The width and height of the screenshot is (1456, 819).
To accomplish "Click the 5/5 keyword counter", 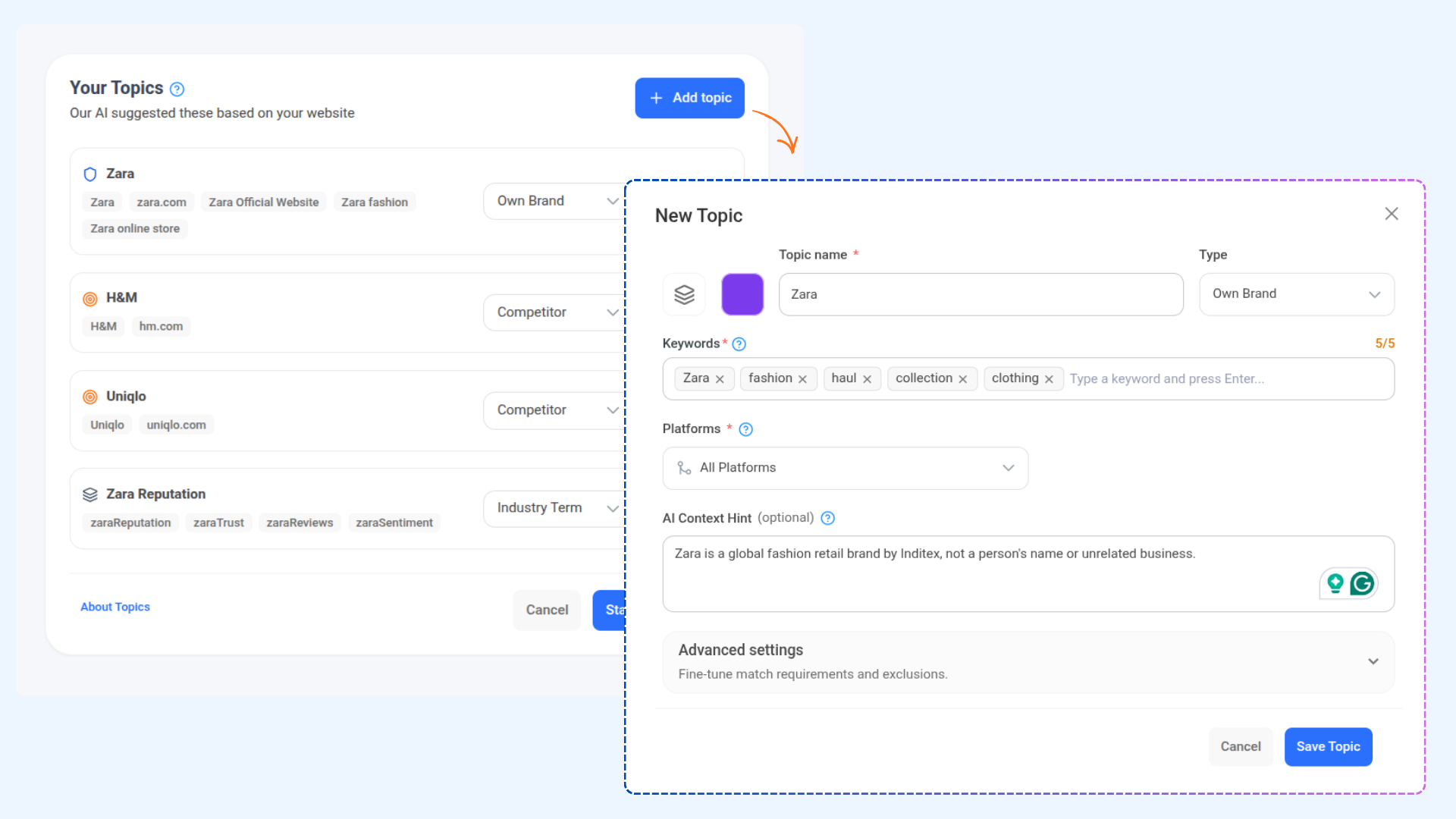I will click(x=1385, y=344).
